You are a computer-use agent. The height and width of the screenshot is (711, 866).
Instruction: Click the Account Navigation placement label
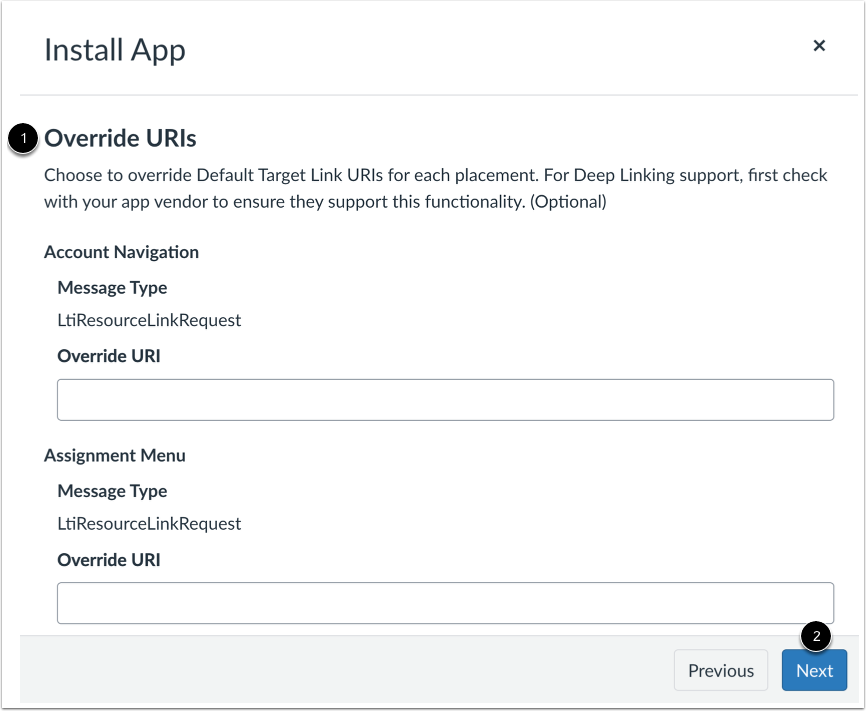click(x=121, y=252)
